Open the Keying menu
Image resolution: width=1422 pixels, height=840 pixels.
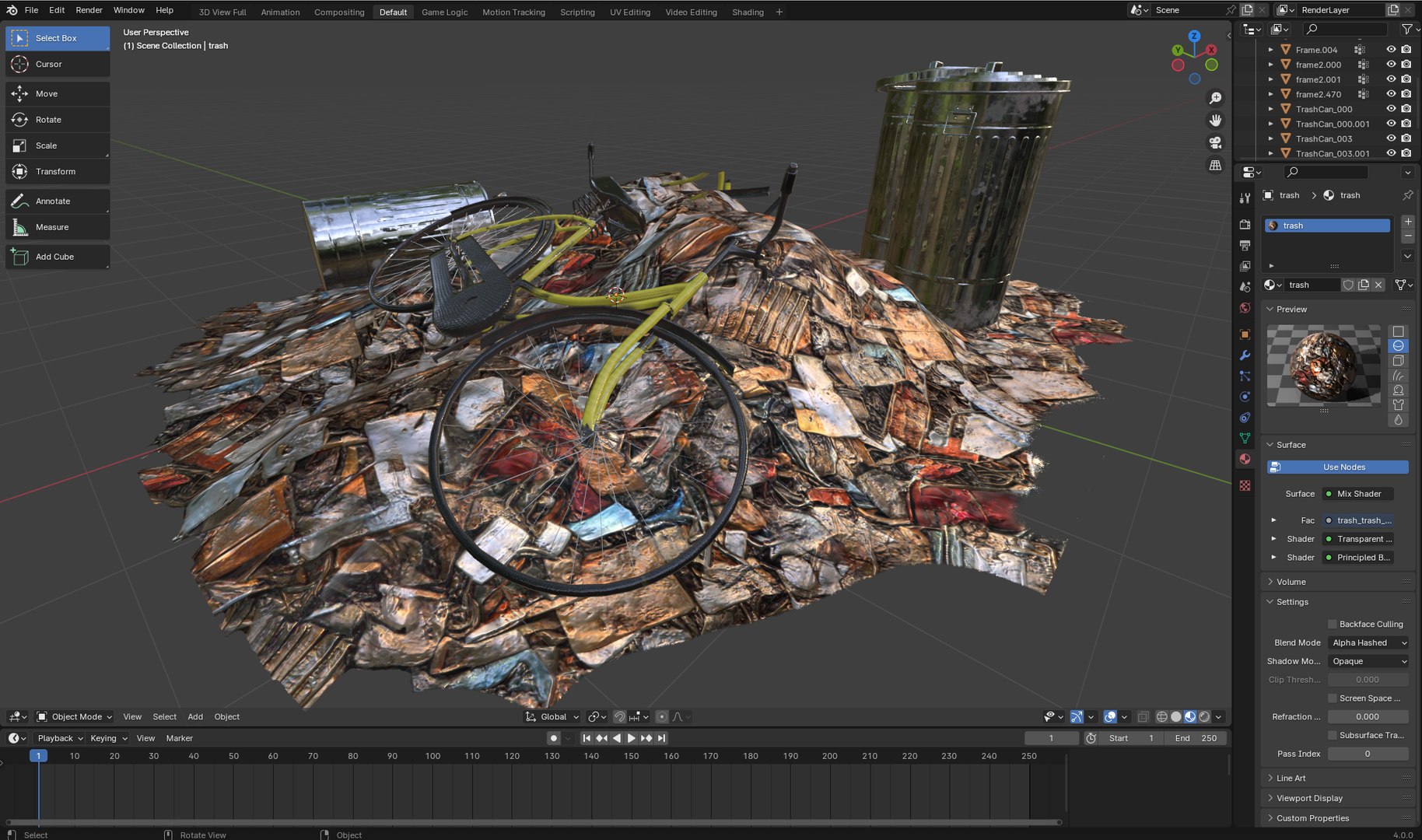point(108,738)
